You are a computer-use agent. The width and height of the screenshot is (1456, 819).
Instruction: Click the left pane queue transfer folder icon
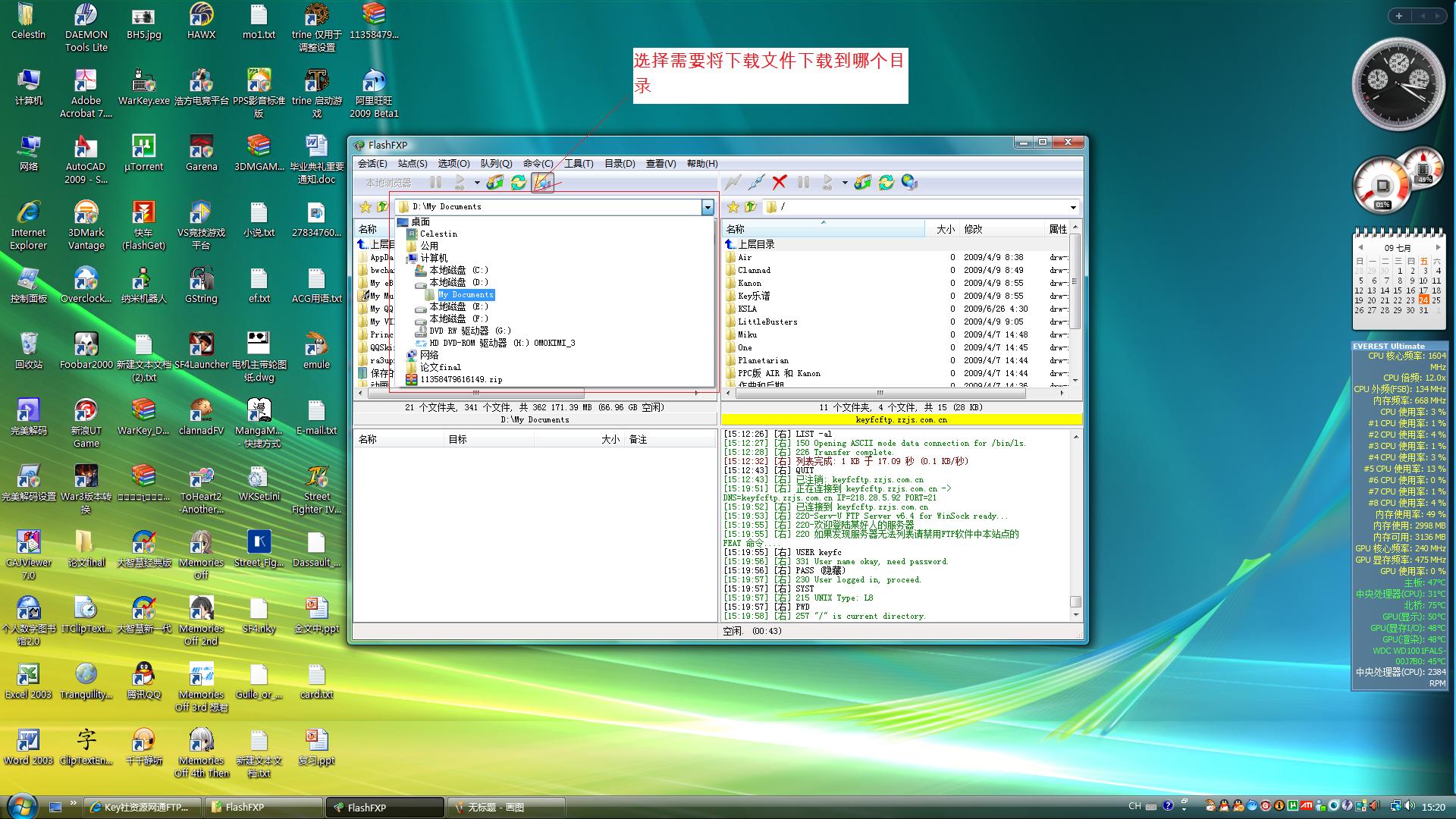(495, 182)
